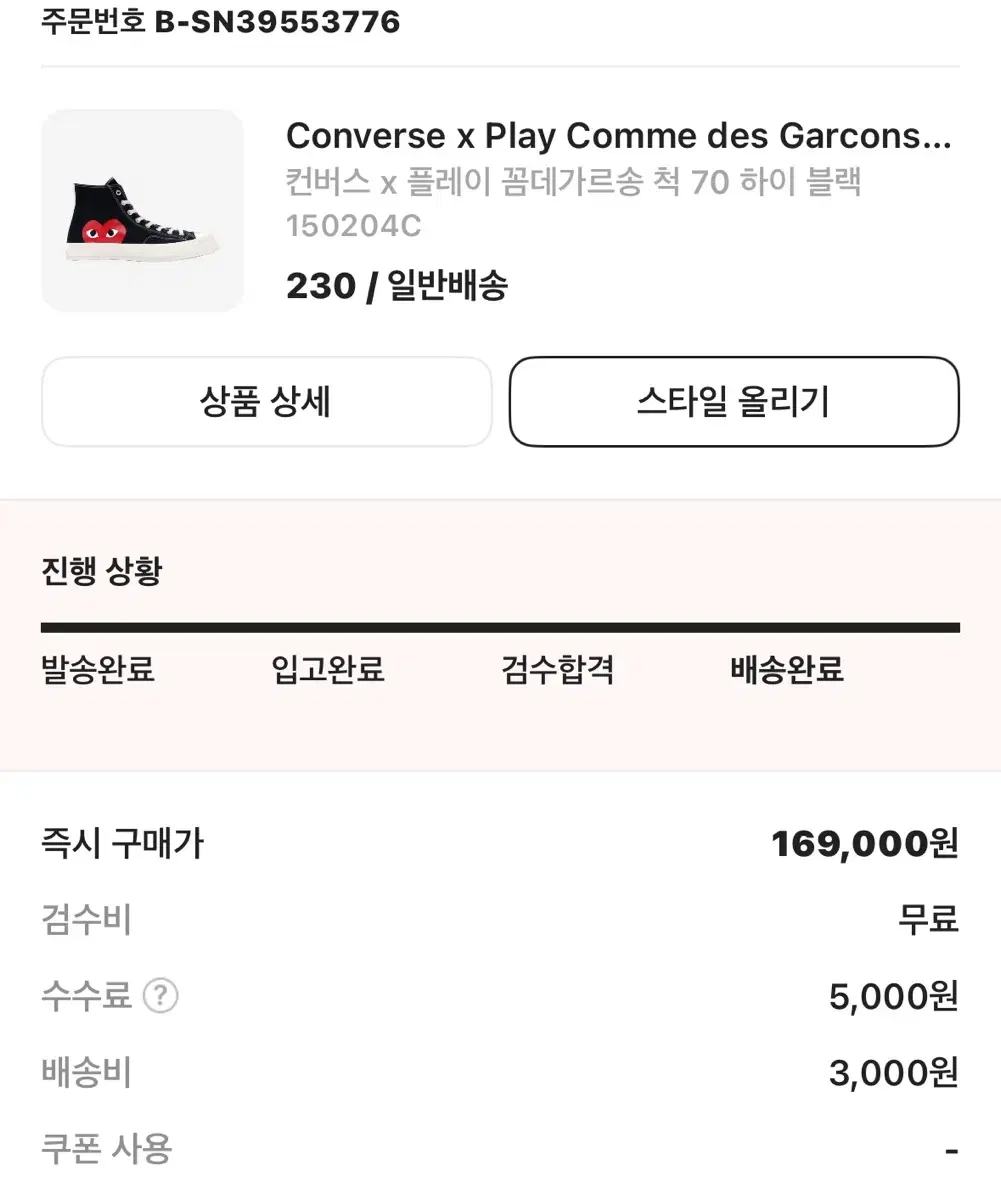The height and width of the screenshot is (1200, 1001).
Task: Click the Converse x Play Comme des Garcons title
Action: [618, 136]
